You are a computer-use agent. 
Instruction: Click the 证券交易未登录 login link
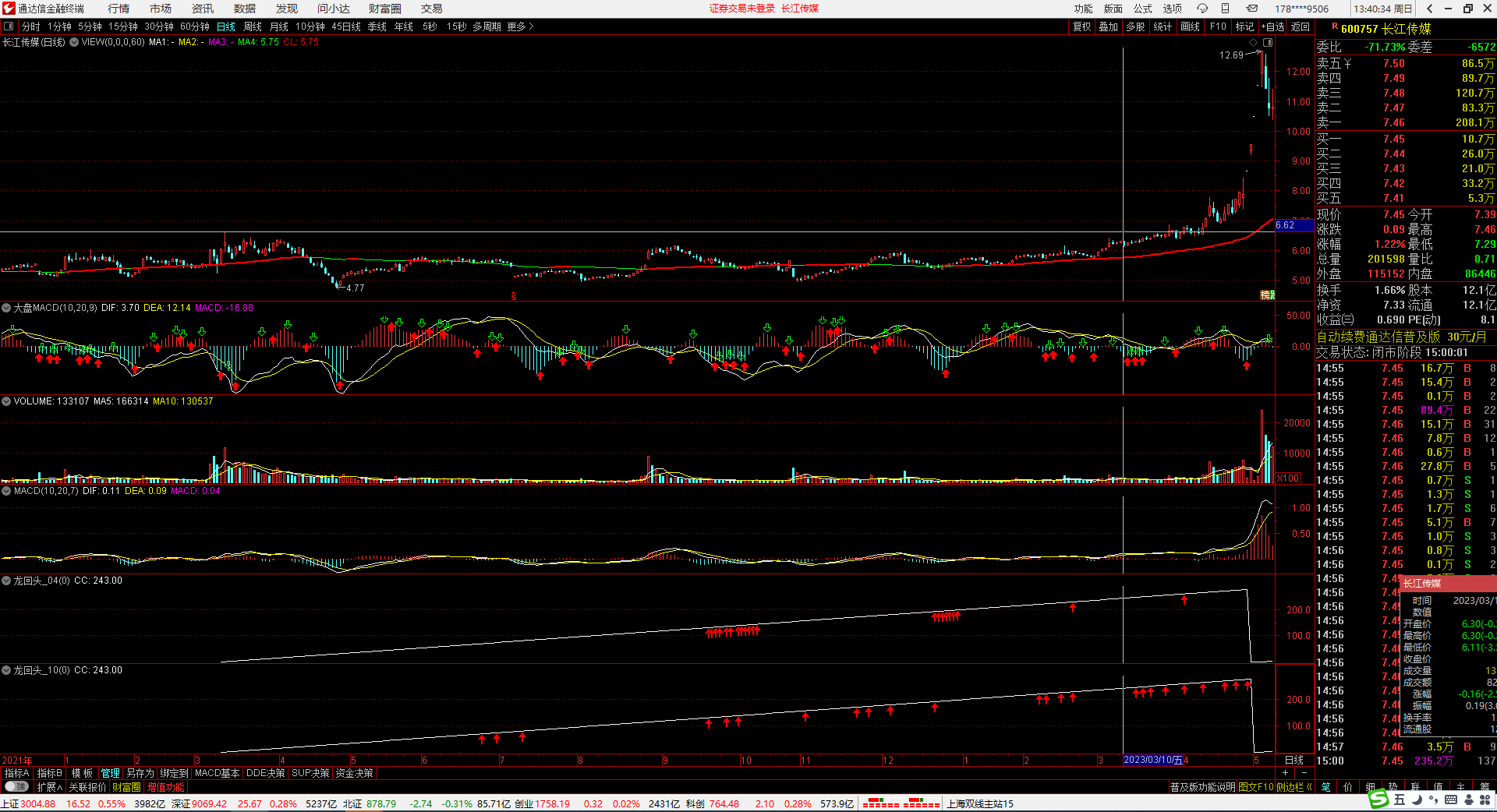742,9
